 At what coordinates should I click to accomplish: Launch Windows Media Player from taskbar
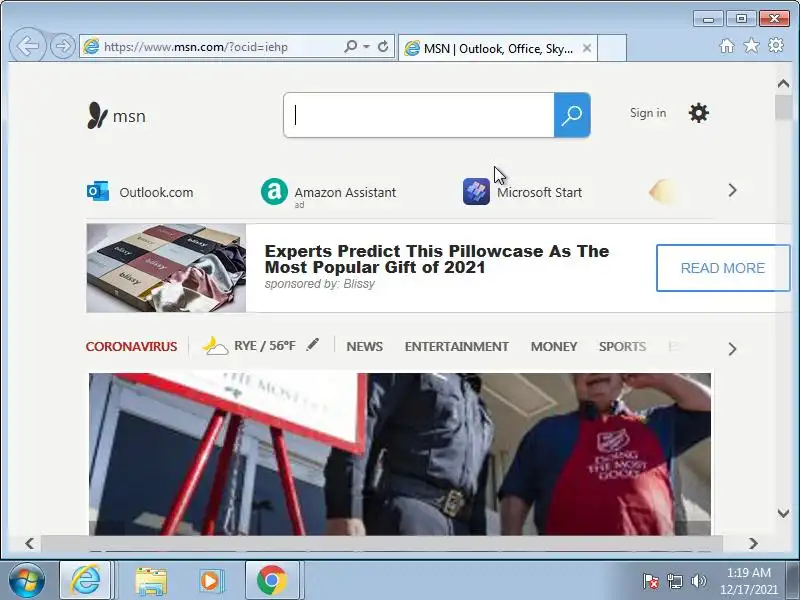[x=210, y=581]
